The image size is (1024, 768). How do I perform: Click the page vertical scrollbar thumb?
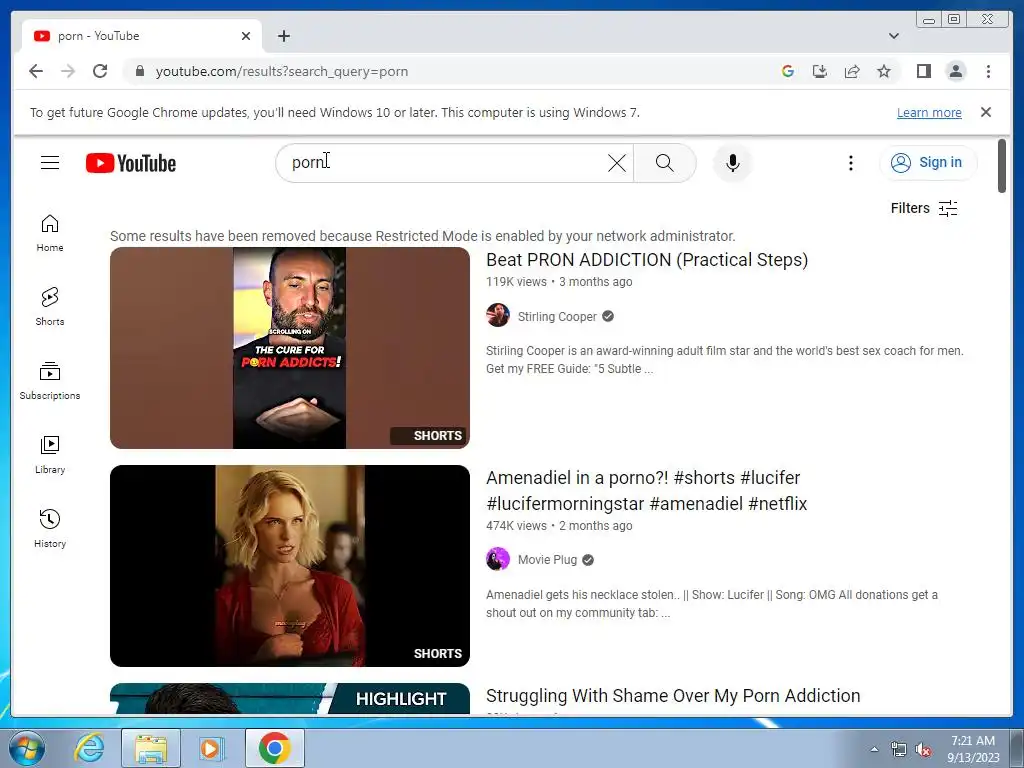coord(1002,166)
